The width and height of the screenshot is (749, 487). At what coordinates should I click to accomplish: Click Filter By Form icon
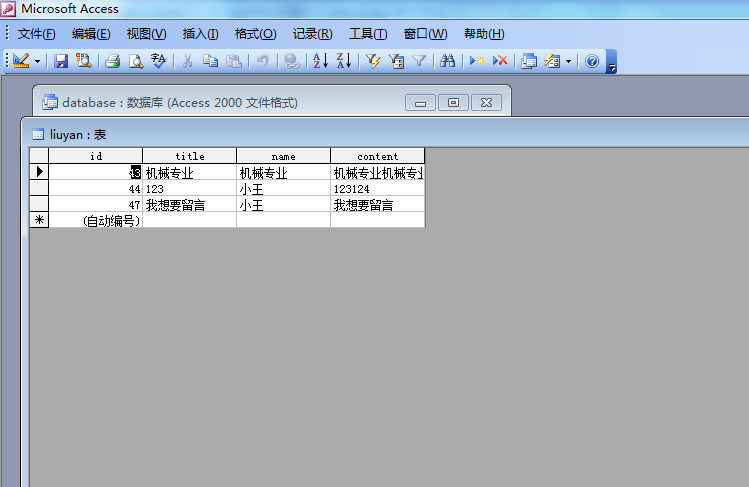396,61
